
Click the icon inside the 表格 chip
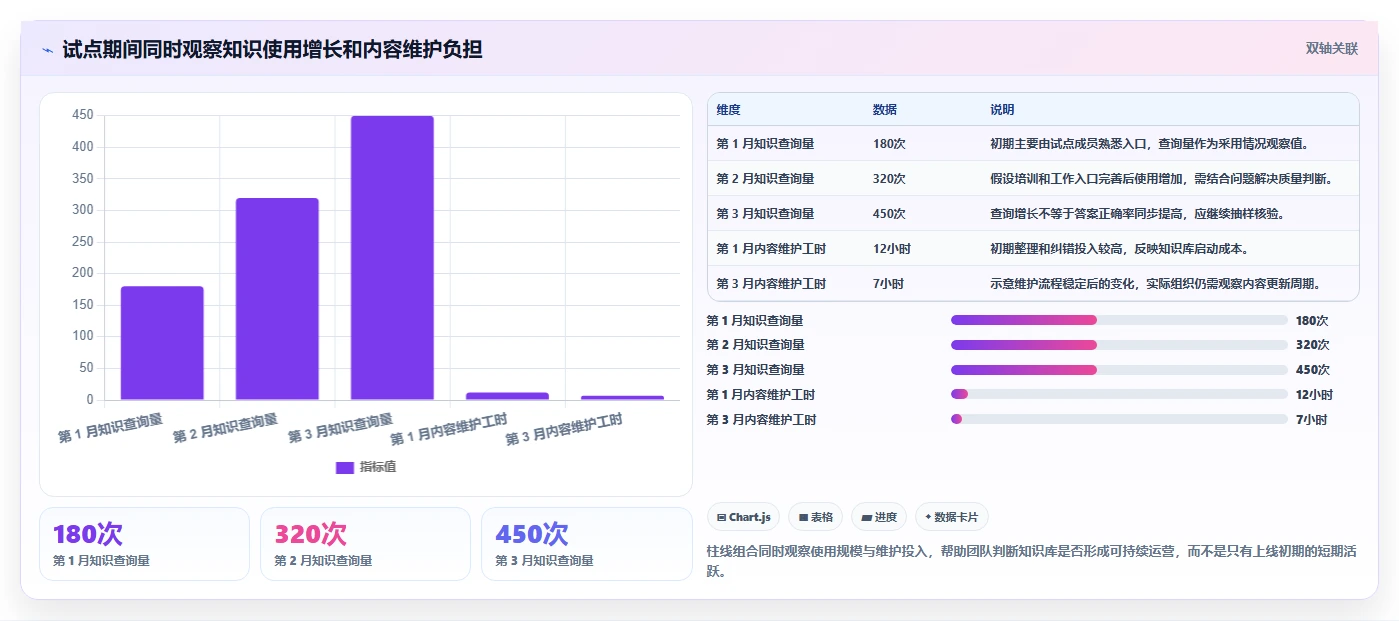point(803,517)
